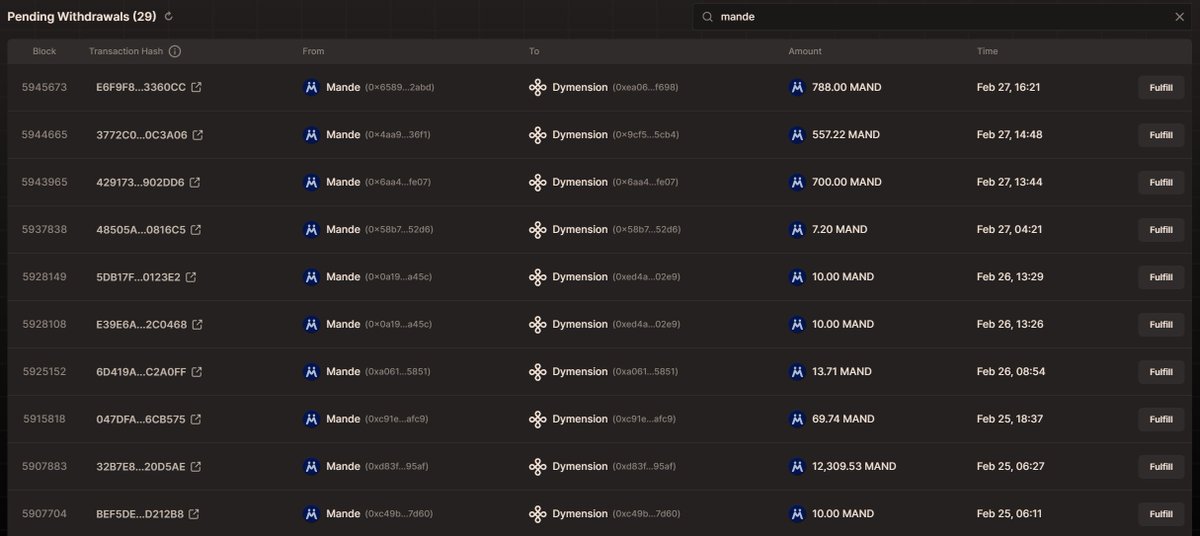Select transaction hash 3772C0...0C3A06
Screen dimensions: 1200x536
(x=142, y=135)
